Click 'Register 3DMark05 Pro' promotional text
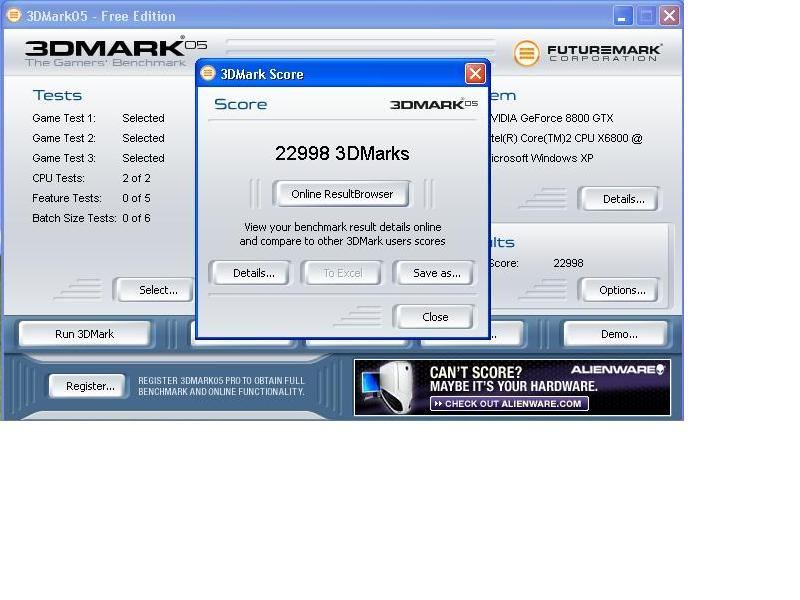 (x=221, y=386)
